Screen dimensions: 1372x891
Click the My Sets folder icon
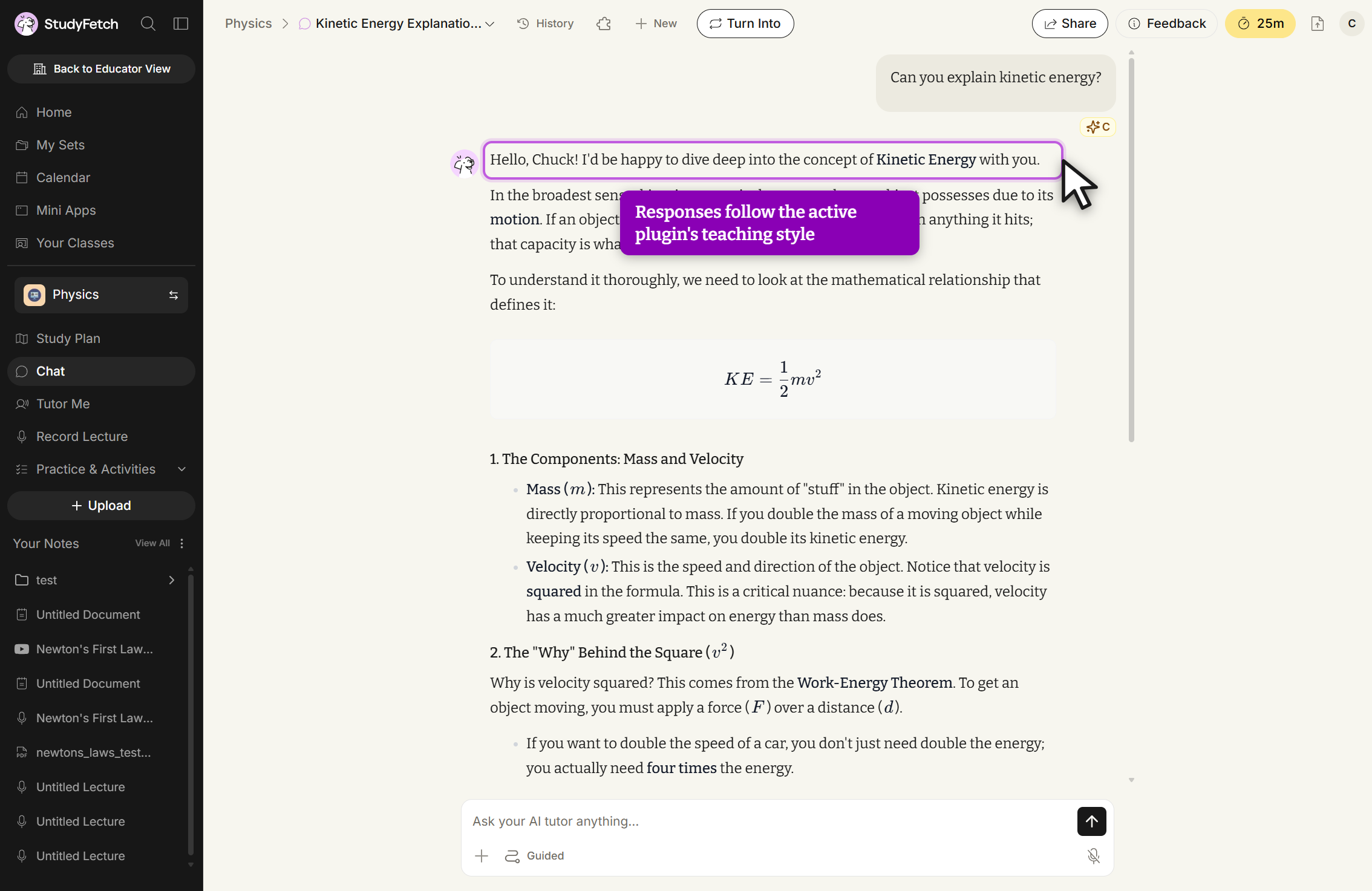(x=22, y=145)
